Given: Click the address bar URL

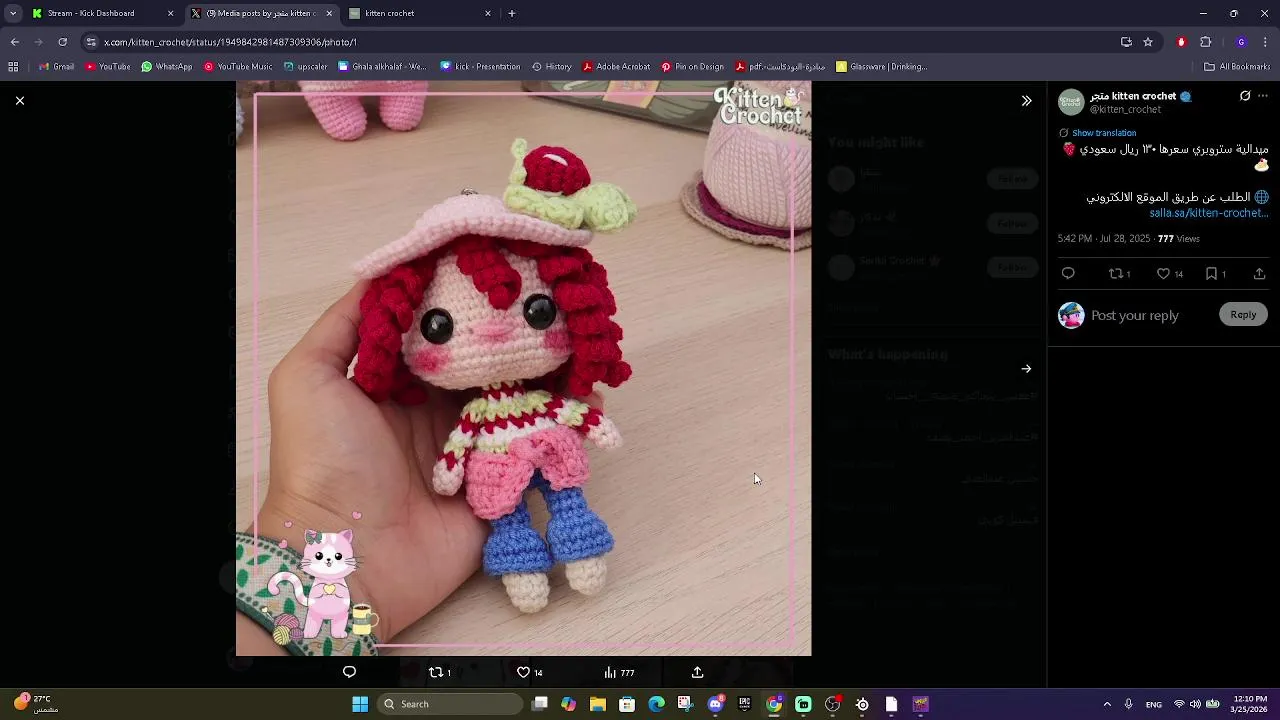Looking at the screenshot, I should point(231,42).
